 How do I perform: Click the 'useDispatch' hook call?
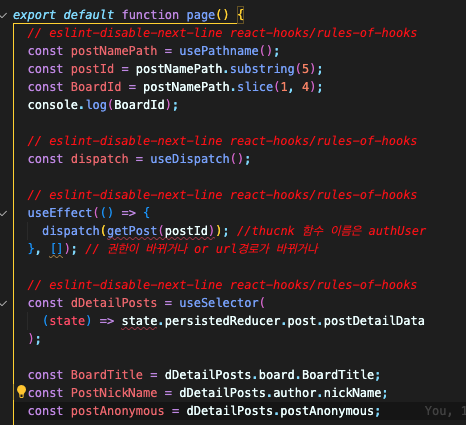click(190, 159)
